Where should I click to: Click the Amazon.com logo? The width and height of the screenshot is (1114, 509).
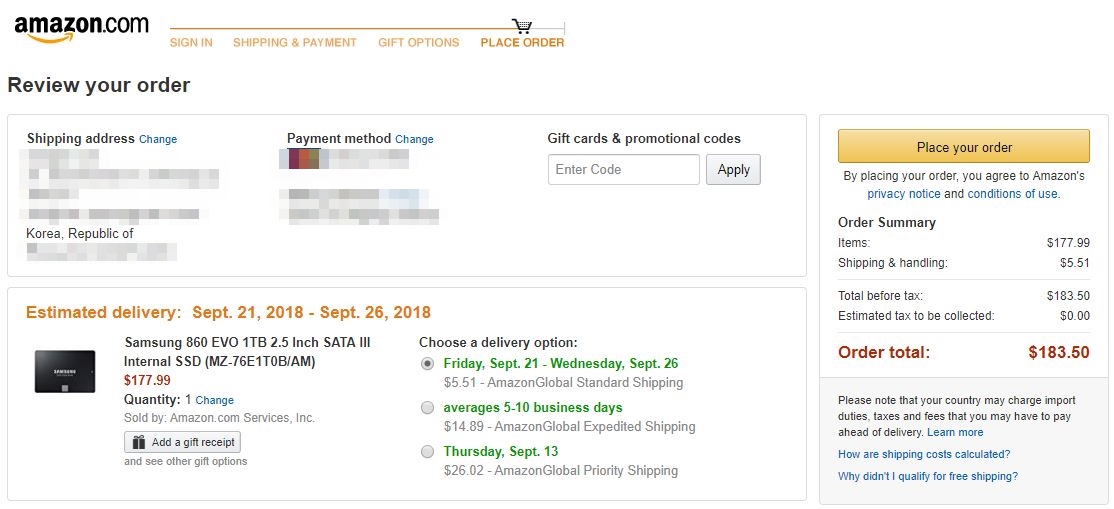81,29
